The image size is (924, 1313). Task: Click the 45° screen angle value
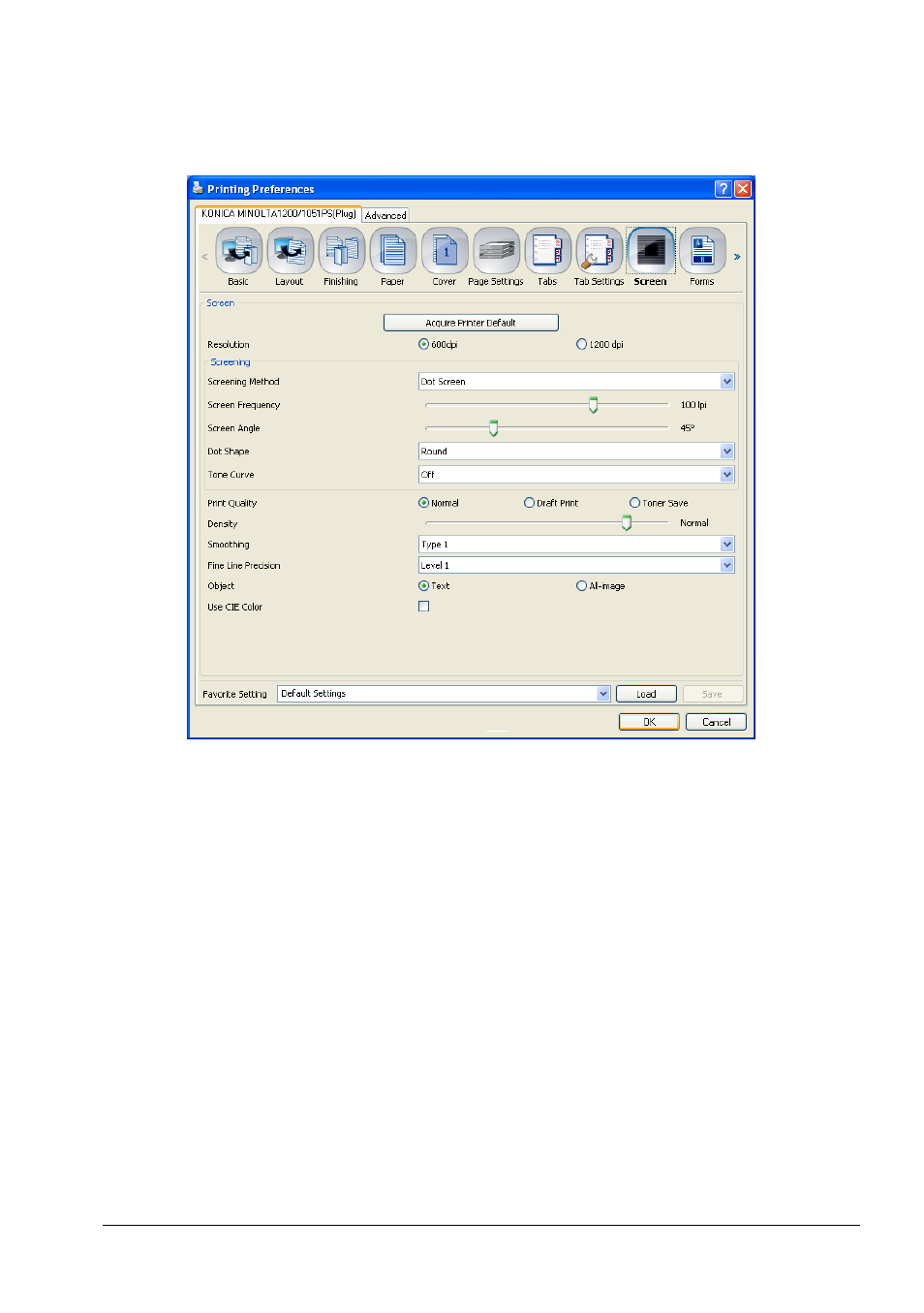coord(688,428)
